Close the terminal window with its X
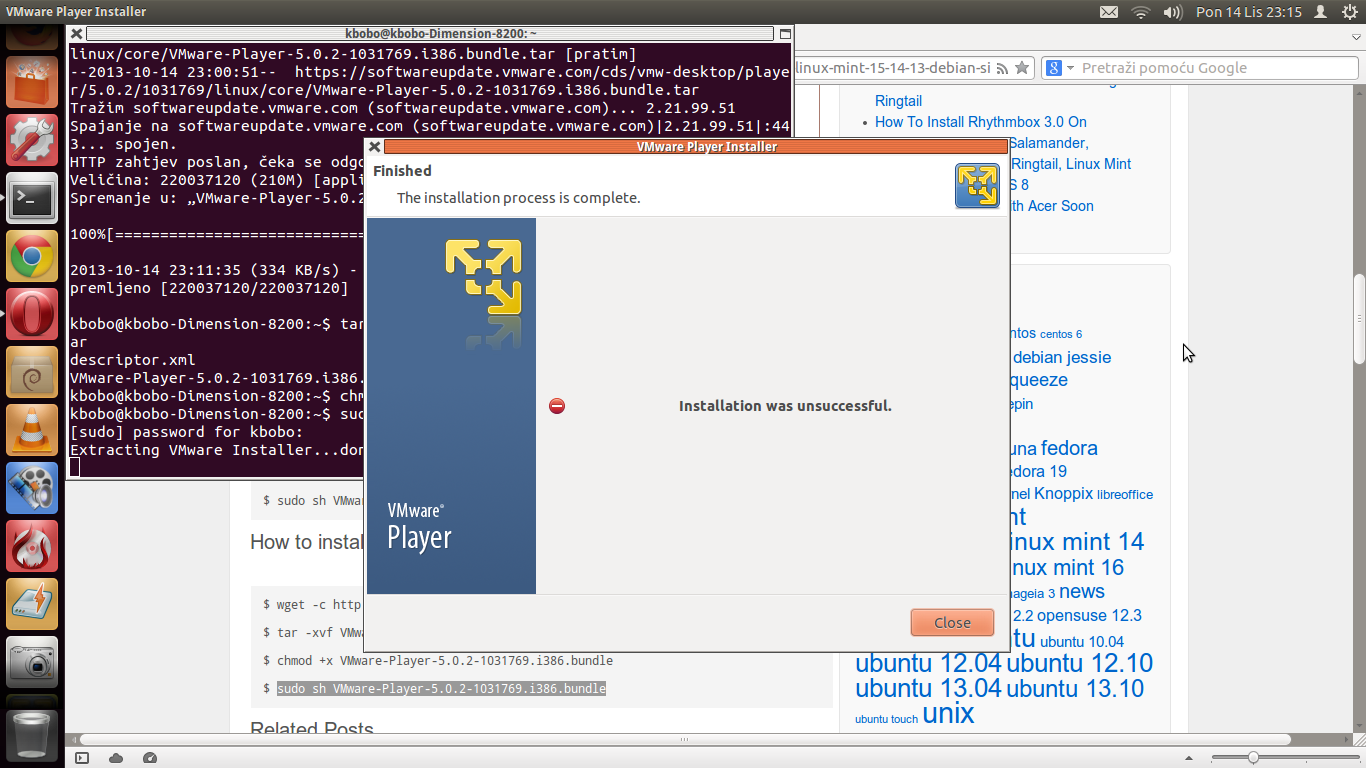This screenshot has width=1366, height=768. tap(76, 33)
